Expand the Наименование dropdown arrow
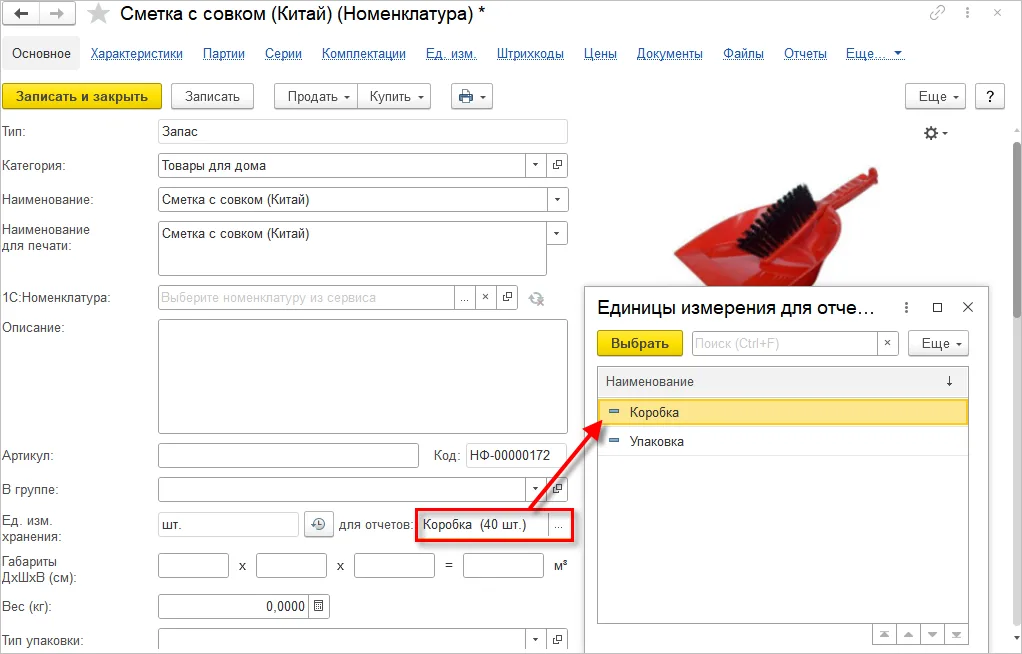 557,200
